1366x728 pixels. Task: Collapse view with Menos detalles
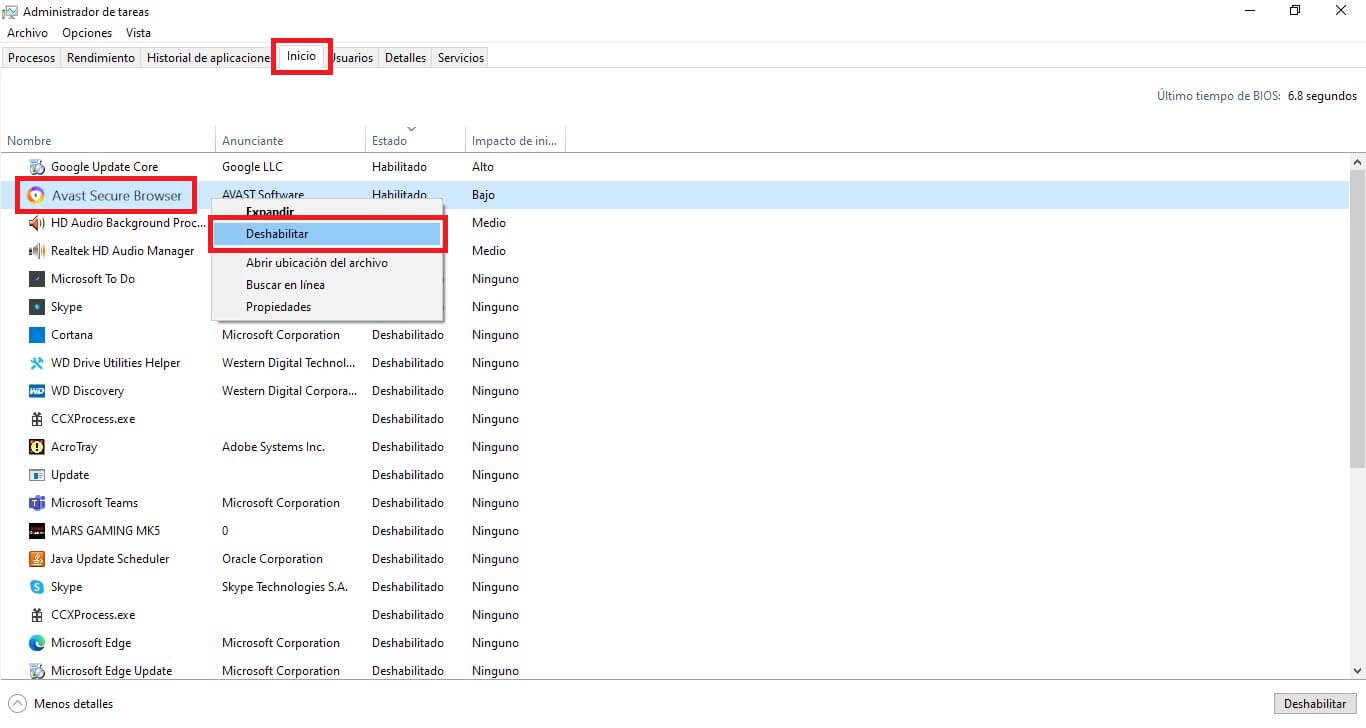(62, 704)
